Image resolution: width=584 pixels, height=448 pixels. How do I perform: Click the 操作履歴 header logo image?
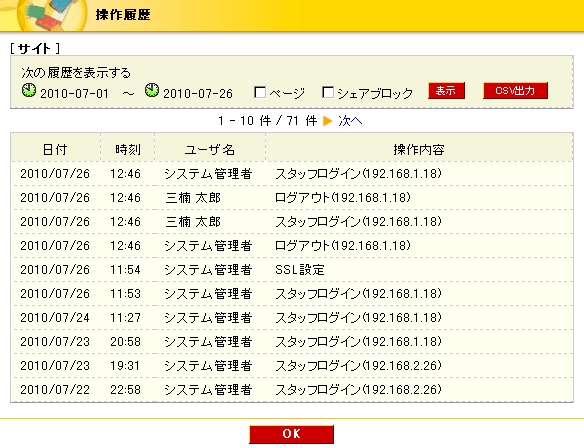[51, 15]
